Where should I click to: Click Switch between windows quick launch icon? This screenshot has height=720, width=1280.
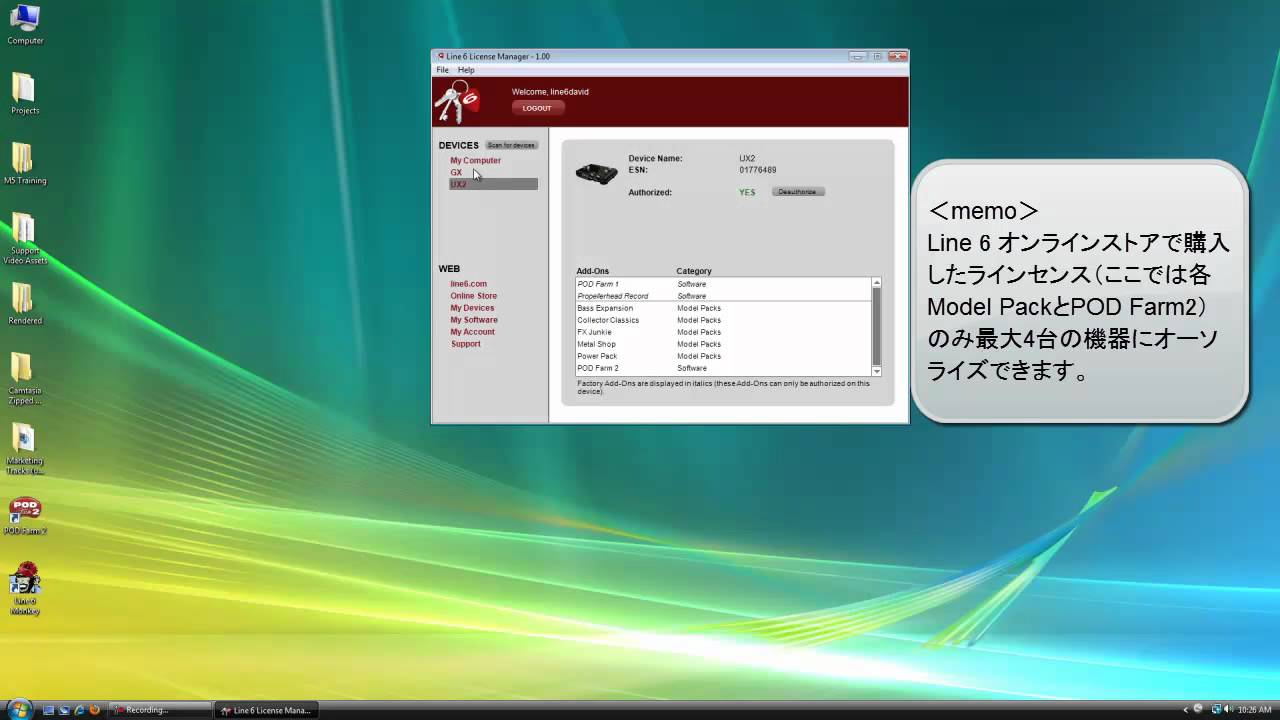point(63,710)
